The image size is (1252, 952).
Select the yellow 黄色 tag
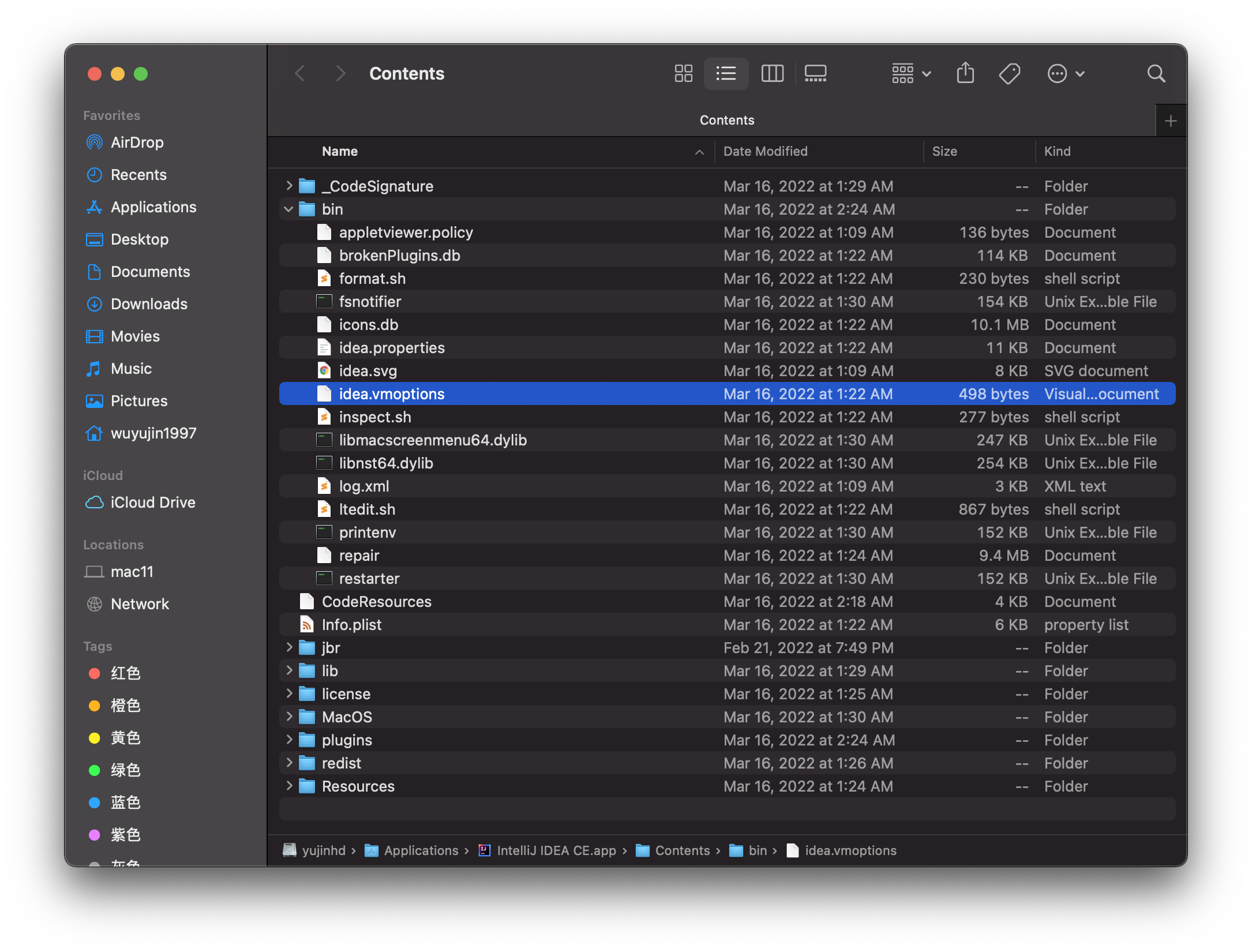pos(125,738)
